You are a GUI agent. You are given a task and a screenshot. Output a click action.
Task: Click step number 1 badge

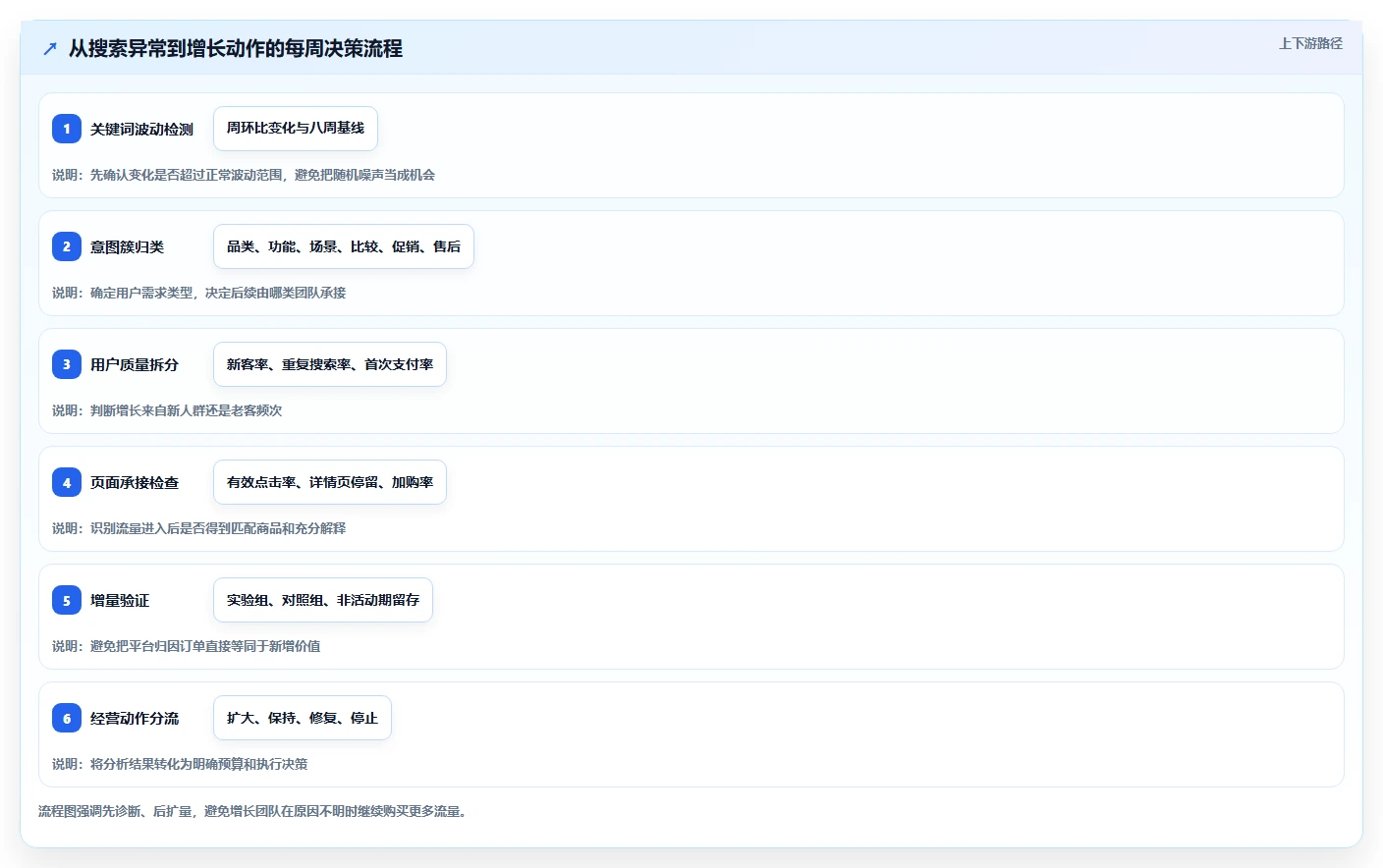pyautogui.click(x=67, y=129)
